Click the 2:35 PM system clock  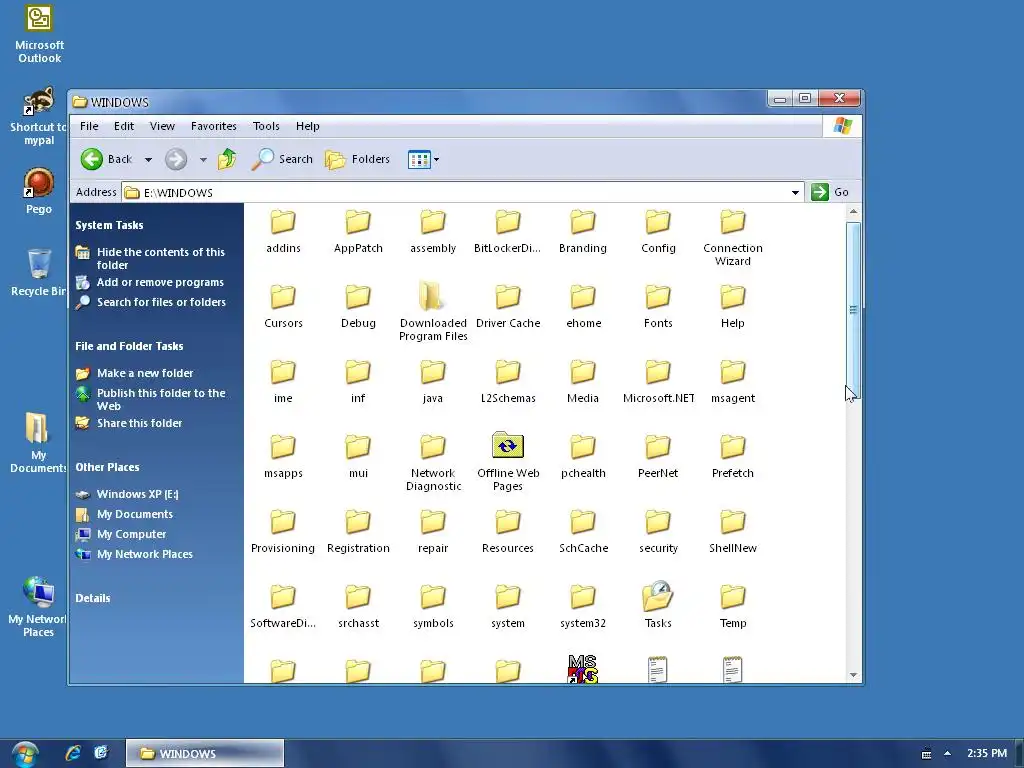[987, 753]
